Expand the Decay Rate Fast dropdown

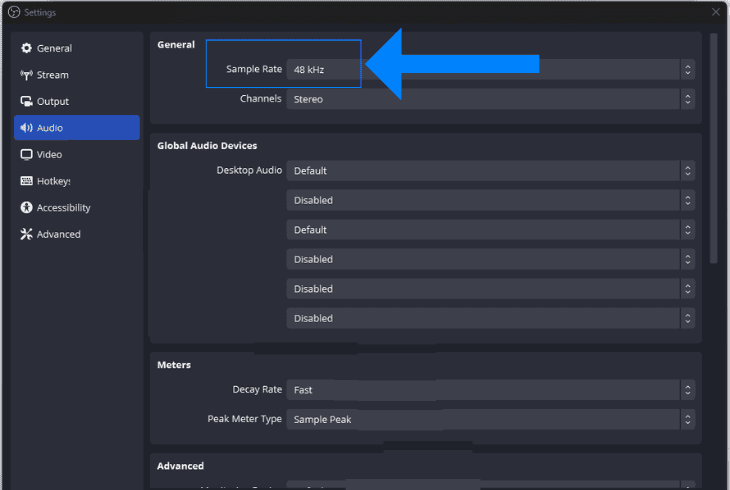pyautogui.click(x=491, y=390)
